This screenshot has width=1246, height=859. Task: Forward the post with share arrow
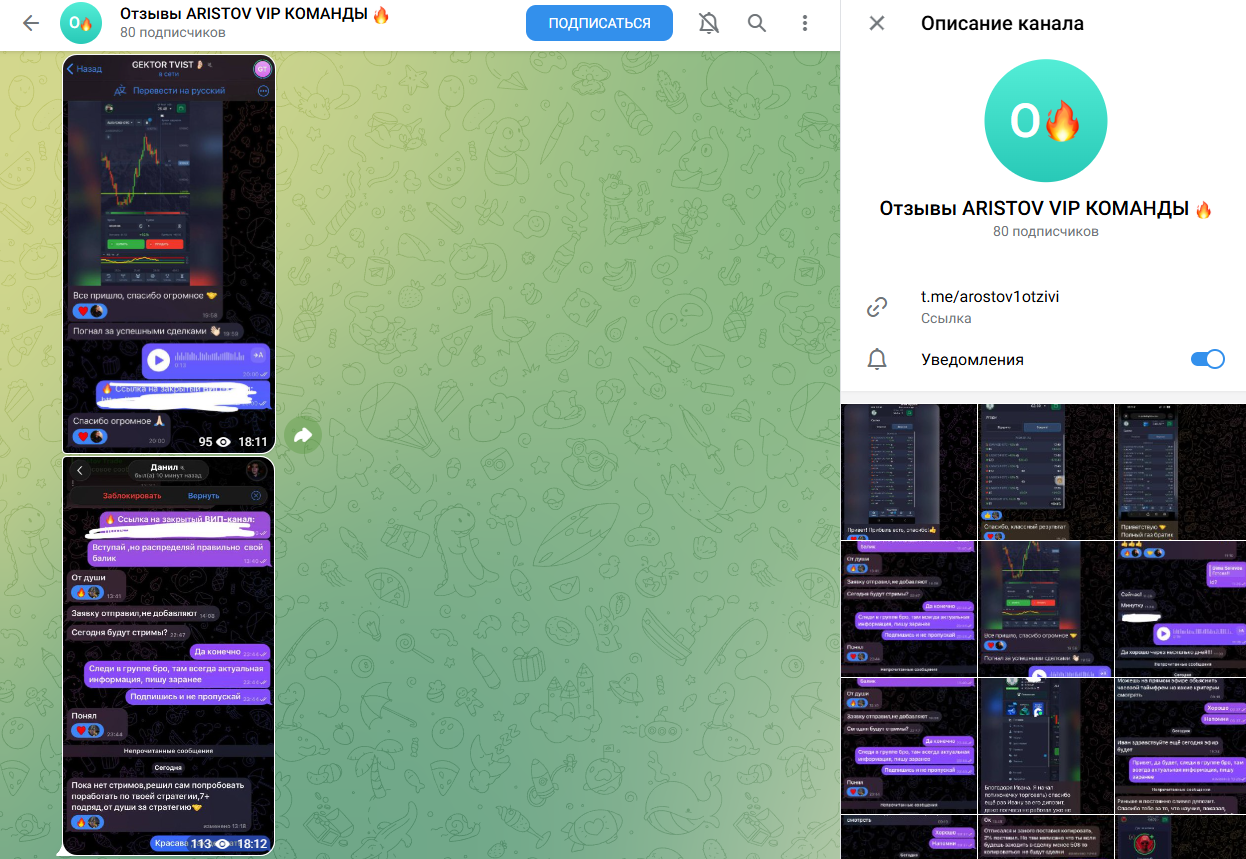point(303,435)
